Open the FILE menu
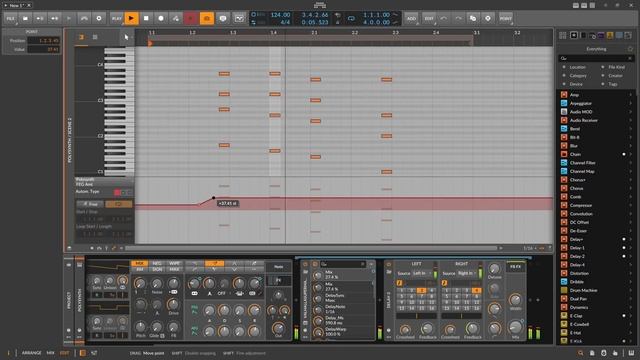 [10, 18]
